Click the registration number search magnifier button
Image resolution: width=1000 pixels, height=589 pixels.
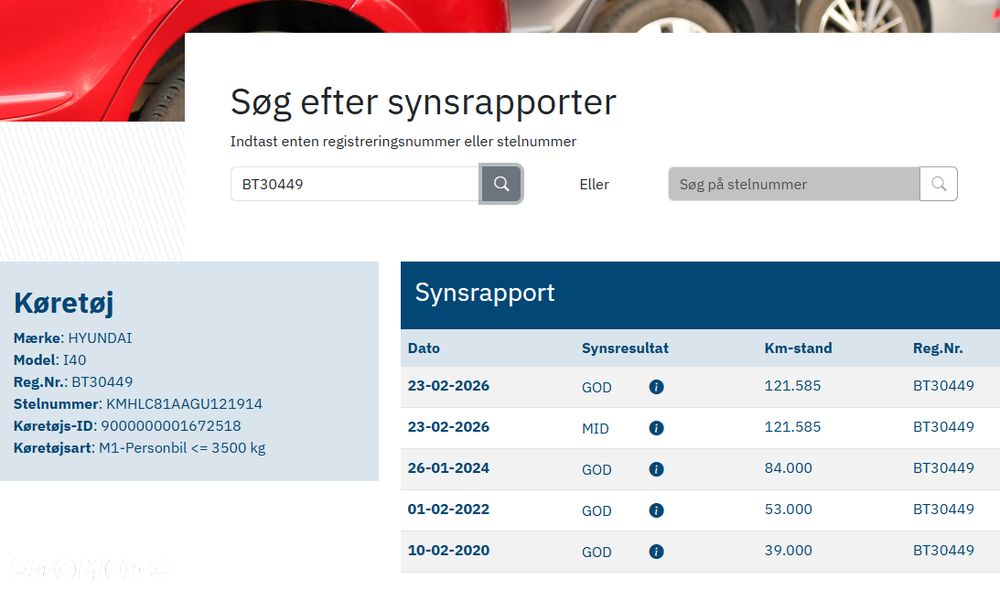point(502,184)
